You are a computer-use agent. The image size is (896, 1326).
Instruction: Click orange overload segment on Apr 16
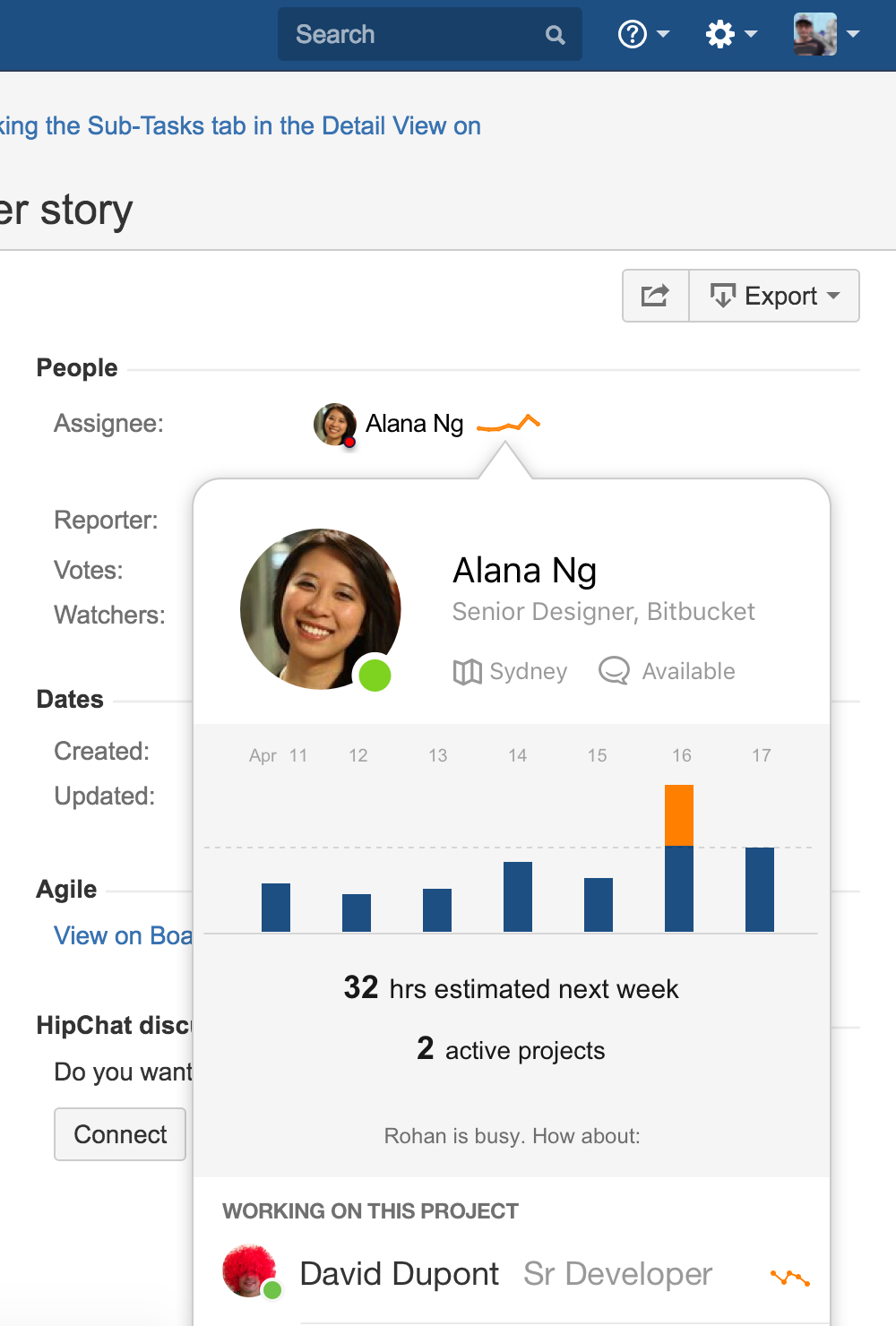[x=679, y=815]
